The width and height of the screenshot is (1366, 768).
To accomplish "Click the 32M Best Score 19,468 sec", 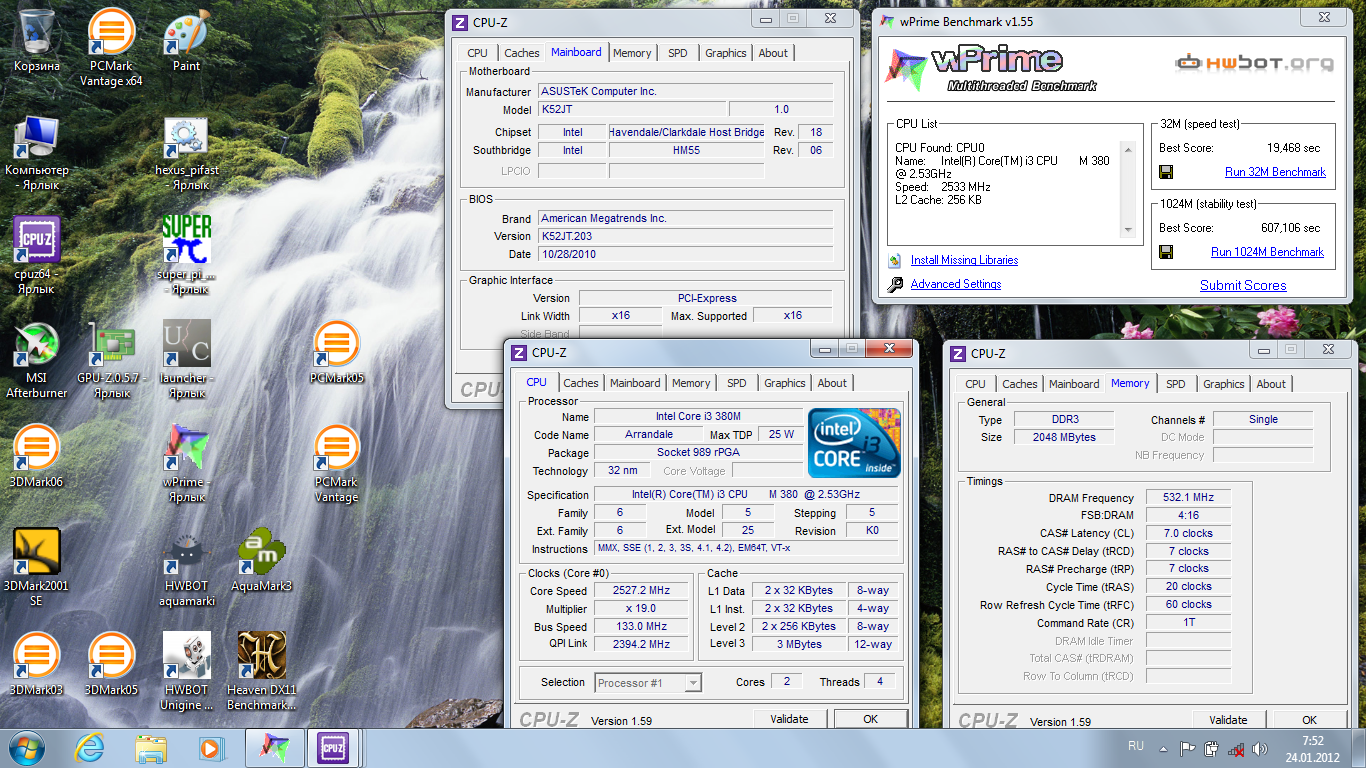I will pyautogui.click(x=1293, y=148).
